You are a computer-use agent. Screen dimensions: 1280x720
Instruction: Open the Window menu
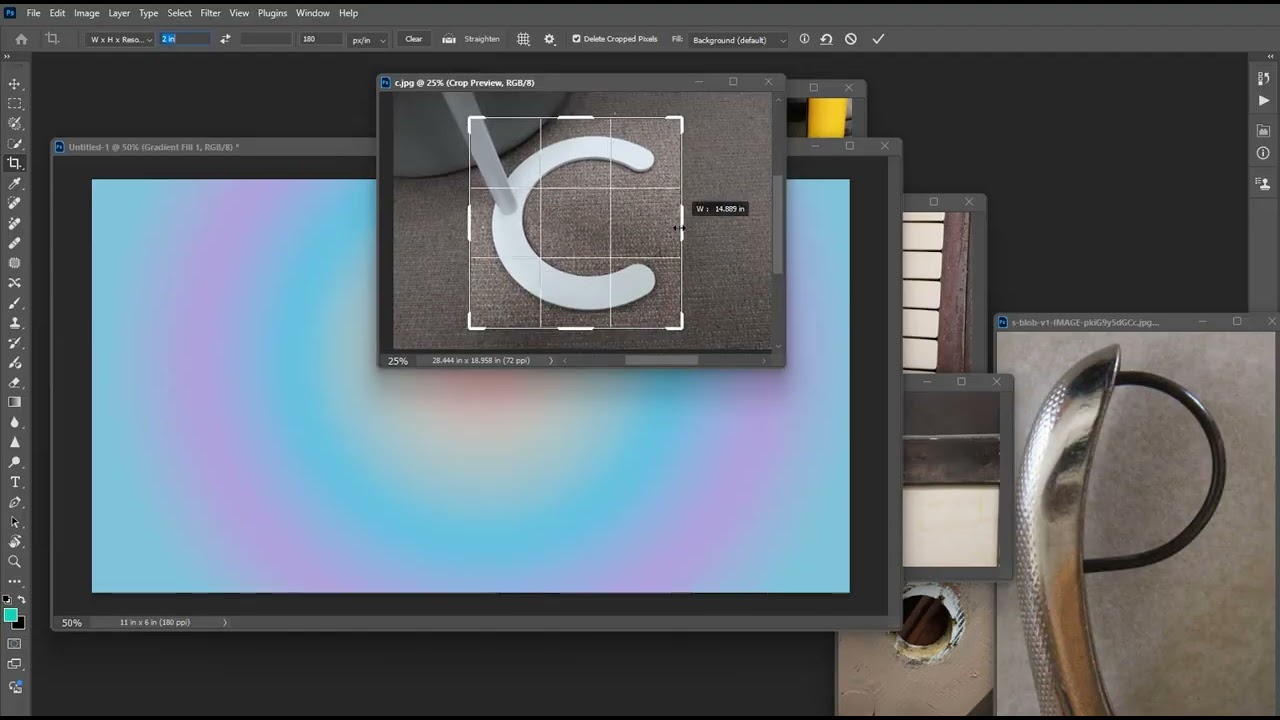(313, 13)
